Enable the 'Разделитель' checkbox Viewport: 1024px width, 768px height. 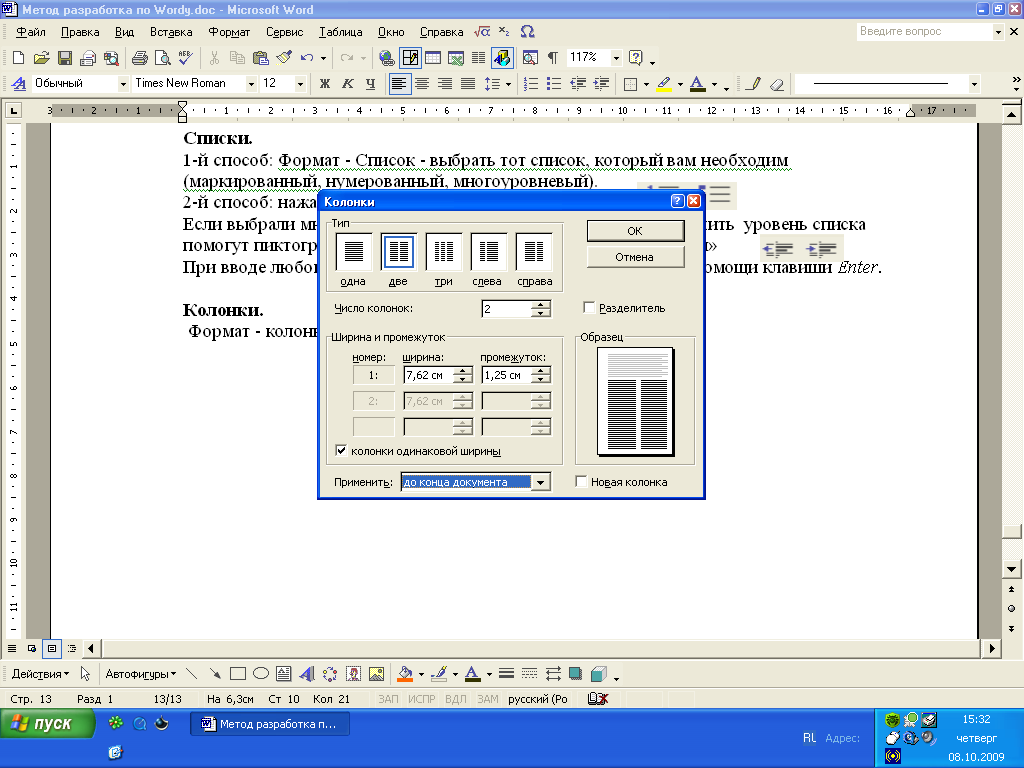click(589, 308)
